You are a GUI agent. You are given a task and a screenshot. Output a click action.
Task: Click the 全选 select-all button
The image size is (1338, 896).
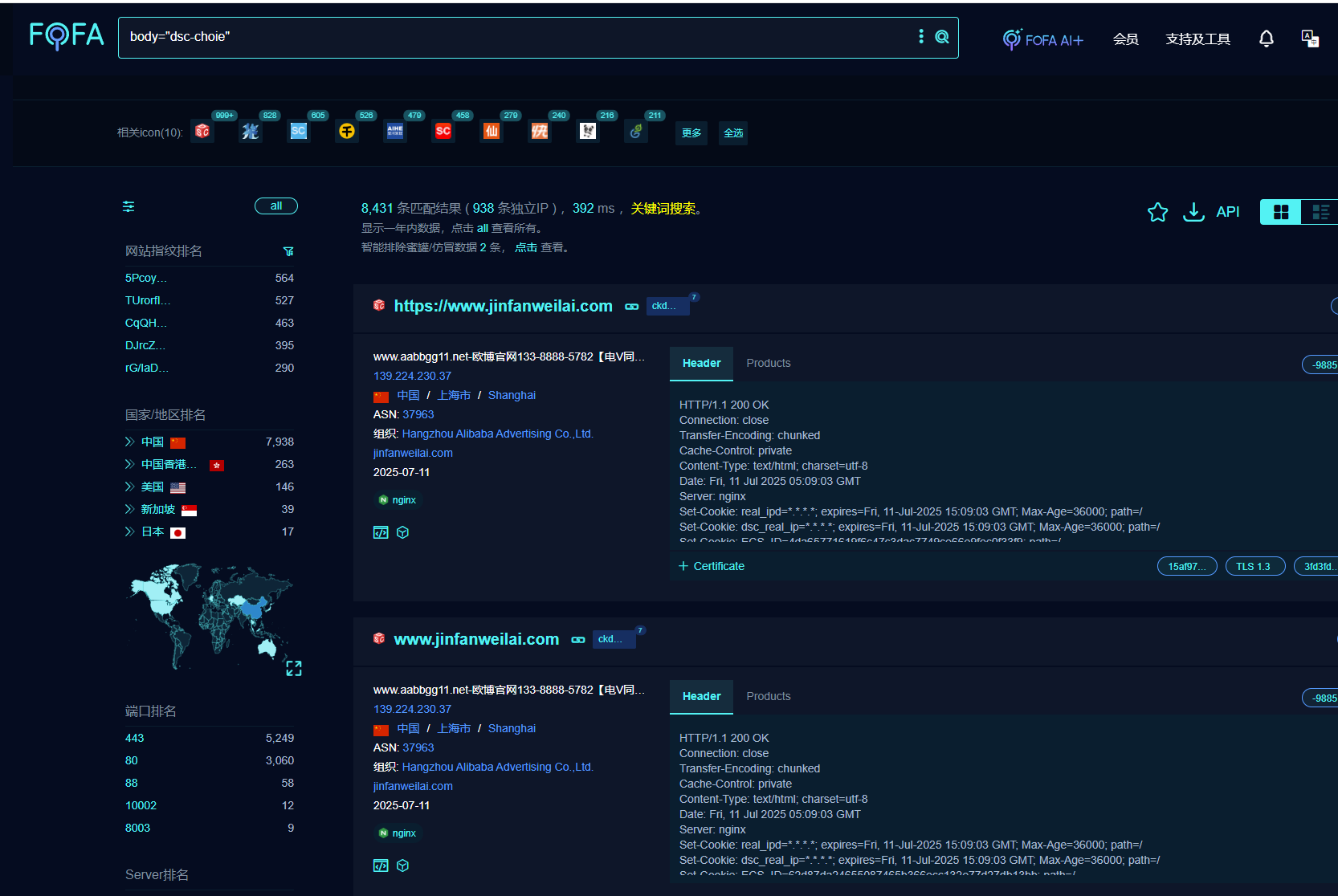pyautogui.click(x=733, y=132)
